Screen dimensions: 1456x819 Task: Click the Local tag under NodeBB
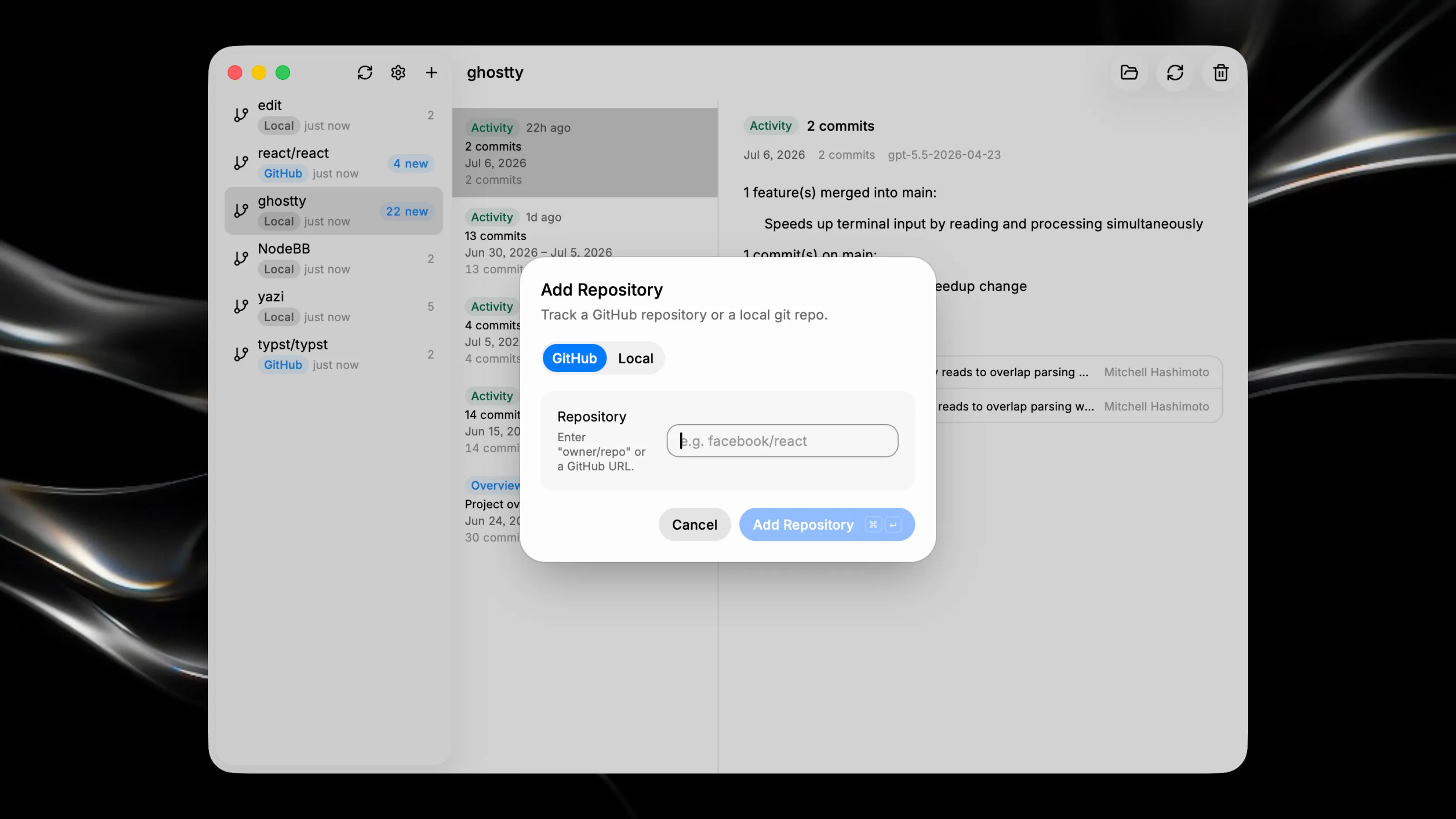[278, 269]
